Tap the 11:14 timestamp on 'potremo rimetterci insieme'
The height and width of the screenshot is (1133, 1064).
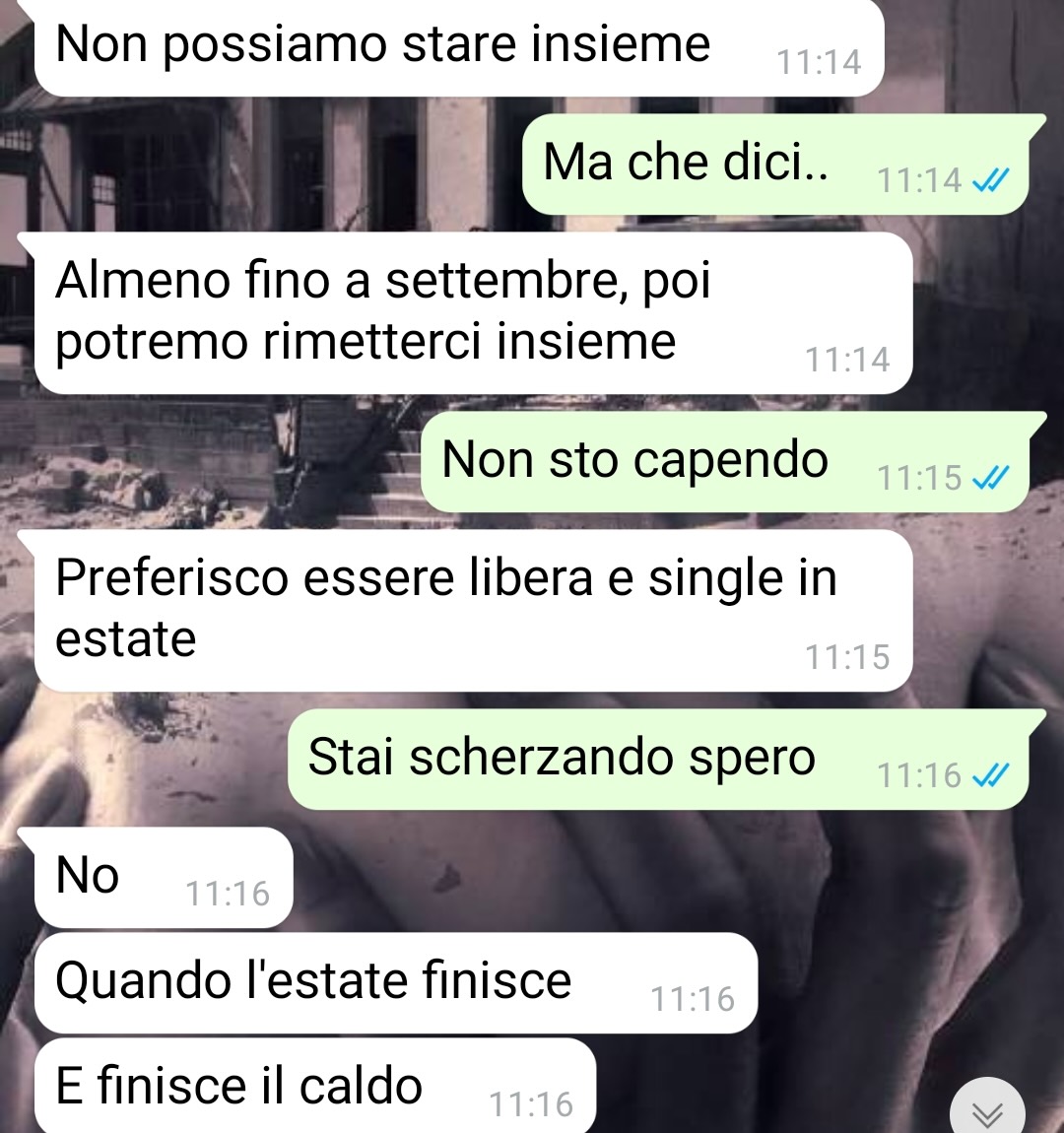(847, 360)
